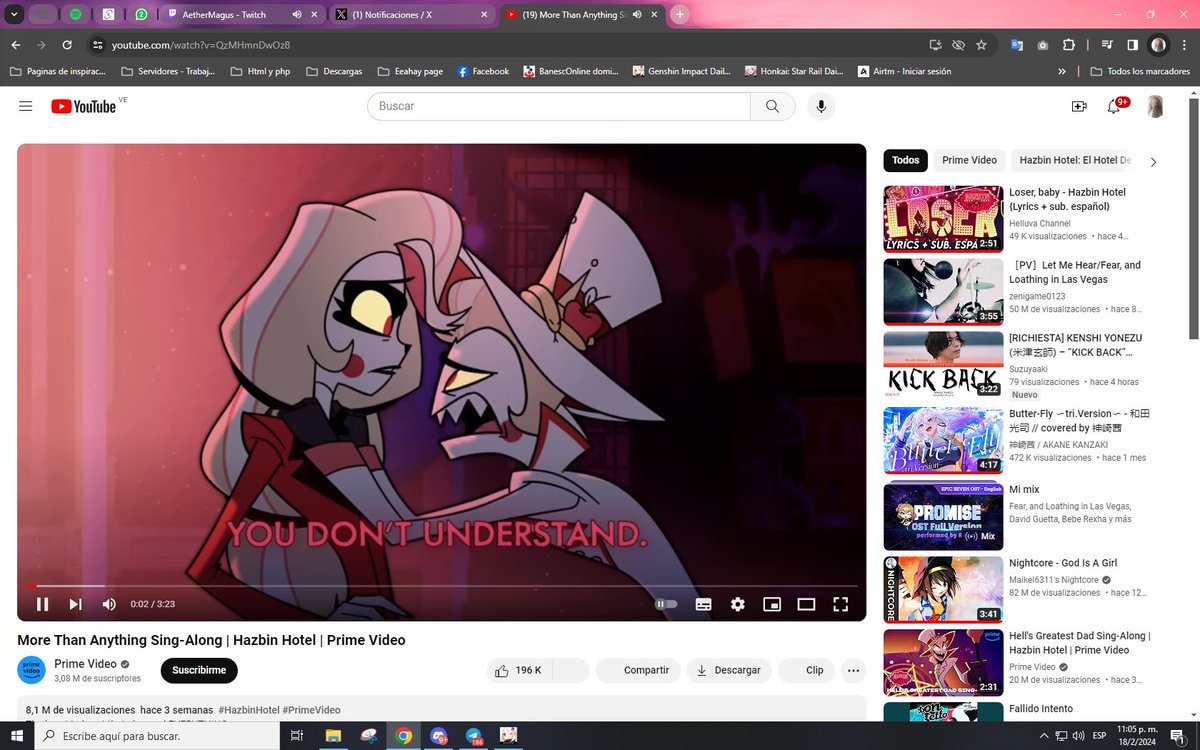Open the Loser, baby video thumbnail

pos(943,218)
